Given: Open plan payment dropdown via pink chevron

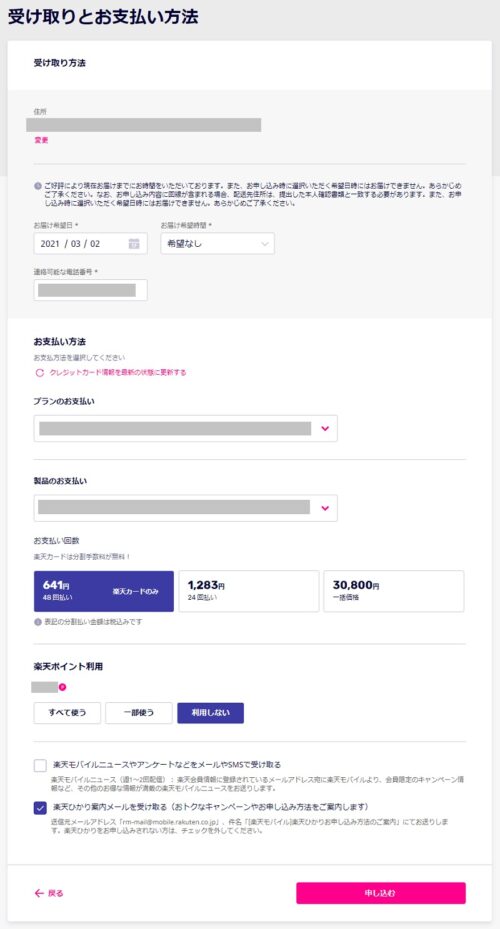Looking at the screenshot, I should (325, 428).
